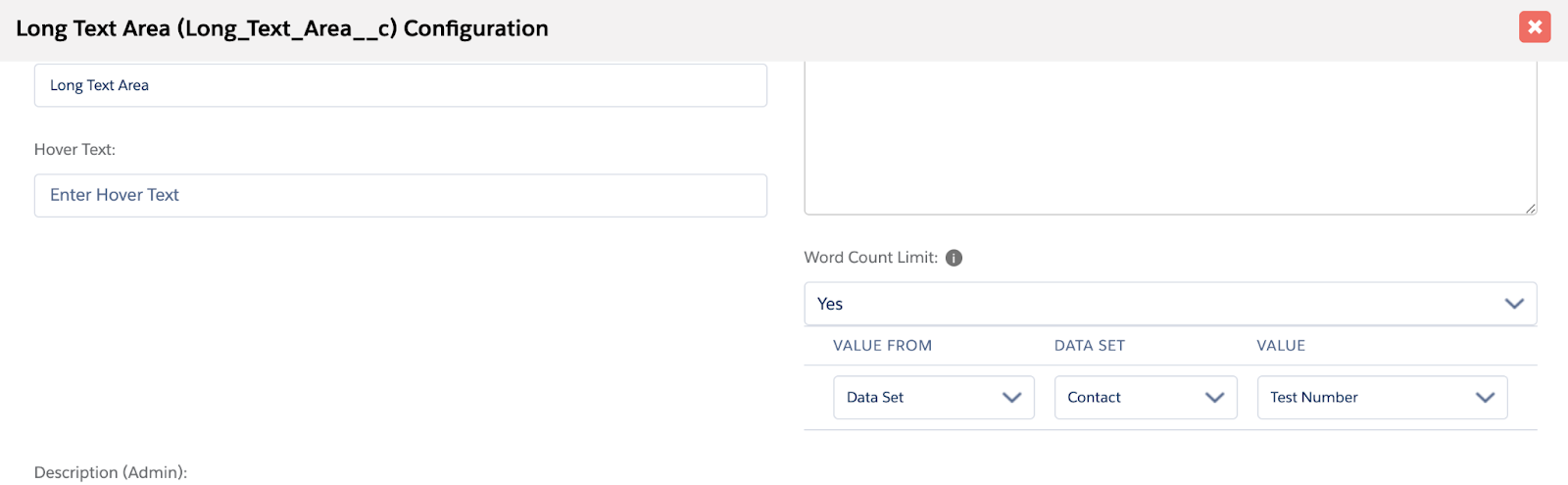Click into the Enter Hover Text field
The height and width of the screenshot is (485, 1568).
(400, 196)
